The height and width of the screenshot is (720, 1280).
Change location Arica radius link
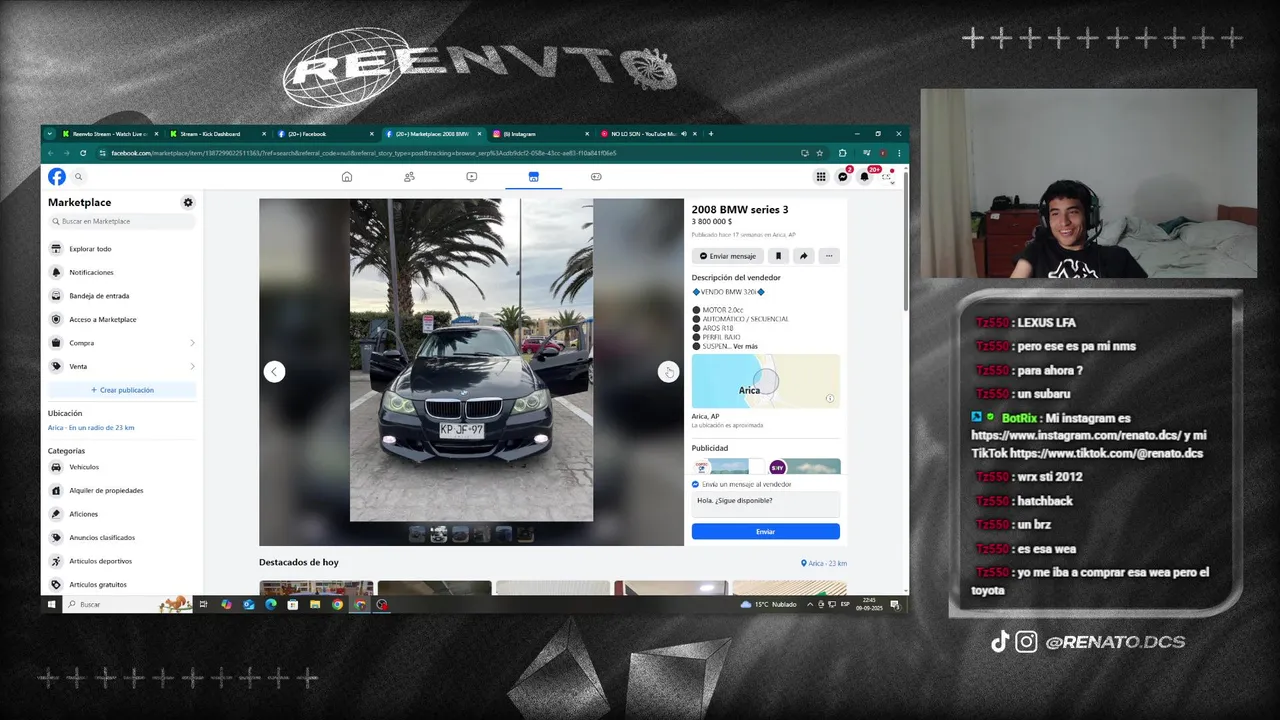91,428
